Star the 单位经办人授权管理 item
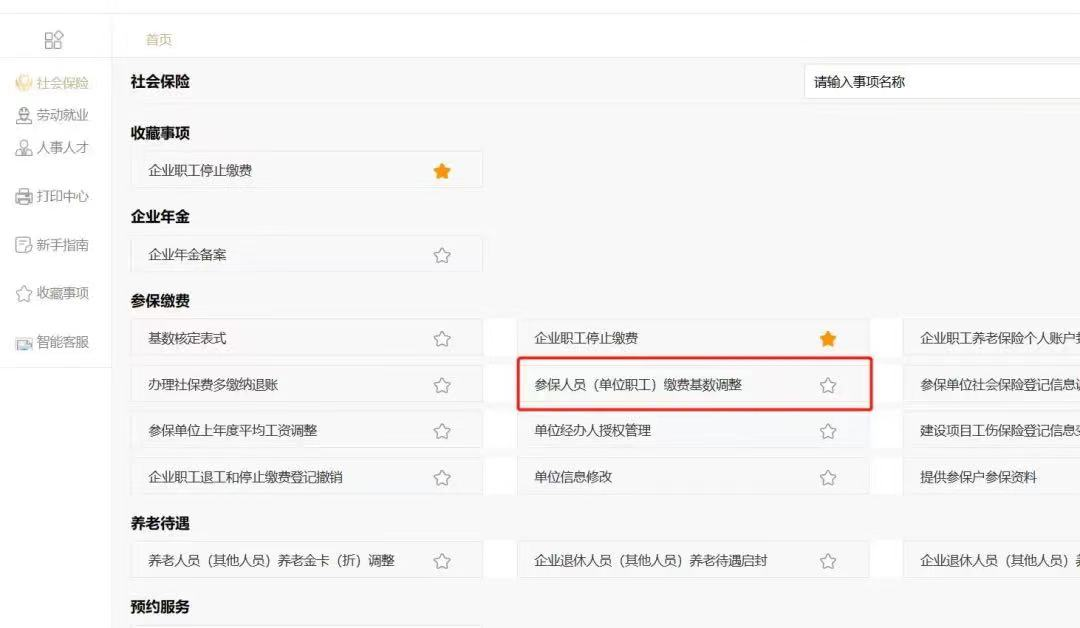This screenshot has height=628, width=1080. (x=828, y=431)
